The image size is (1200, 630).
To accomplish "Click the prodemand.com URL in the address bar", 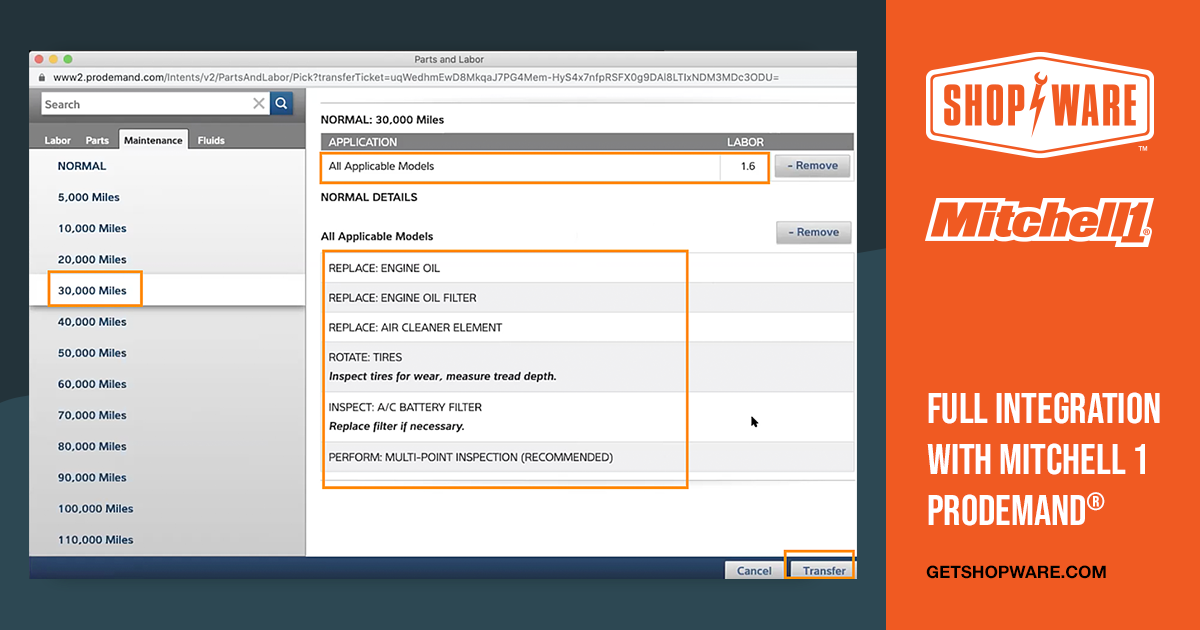I will [416, 77].
